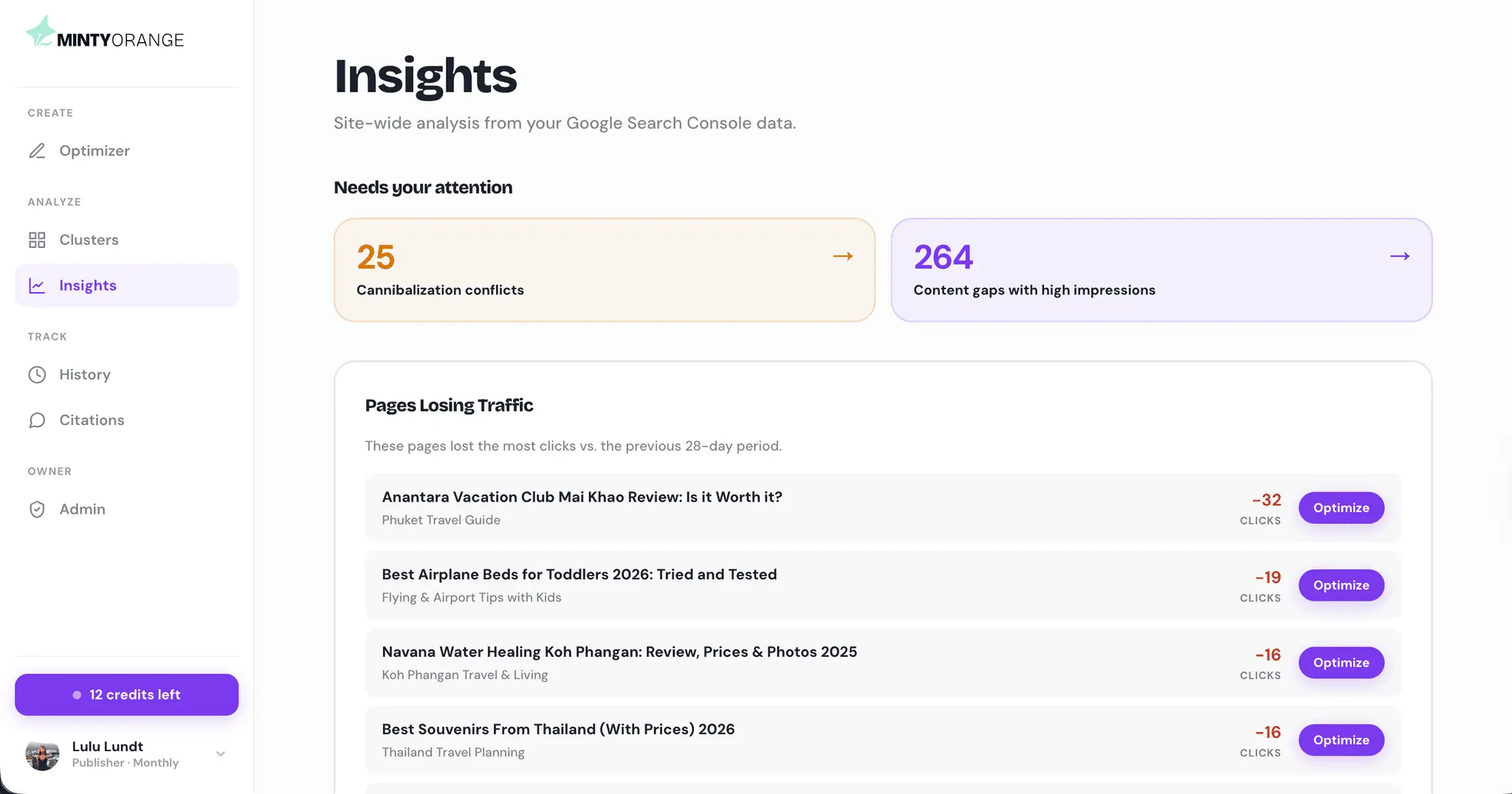This screenshot has width=1512, height=794.
Task: Click the MINTYORANGE brand name
Action: pyautogui.click(x=120, y=40)
